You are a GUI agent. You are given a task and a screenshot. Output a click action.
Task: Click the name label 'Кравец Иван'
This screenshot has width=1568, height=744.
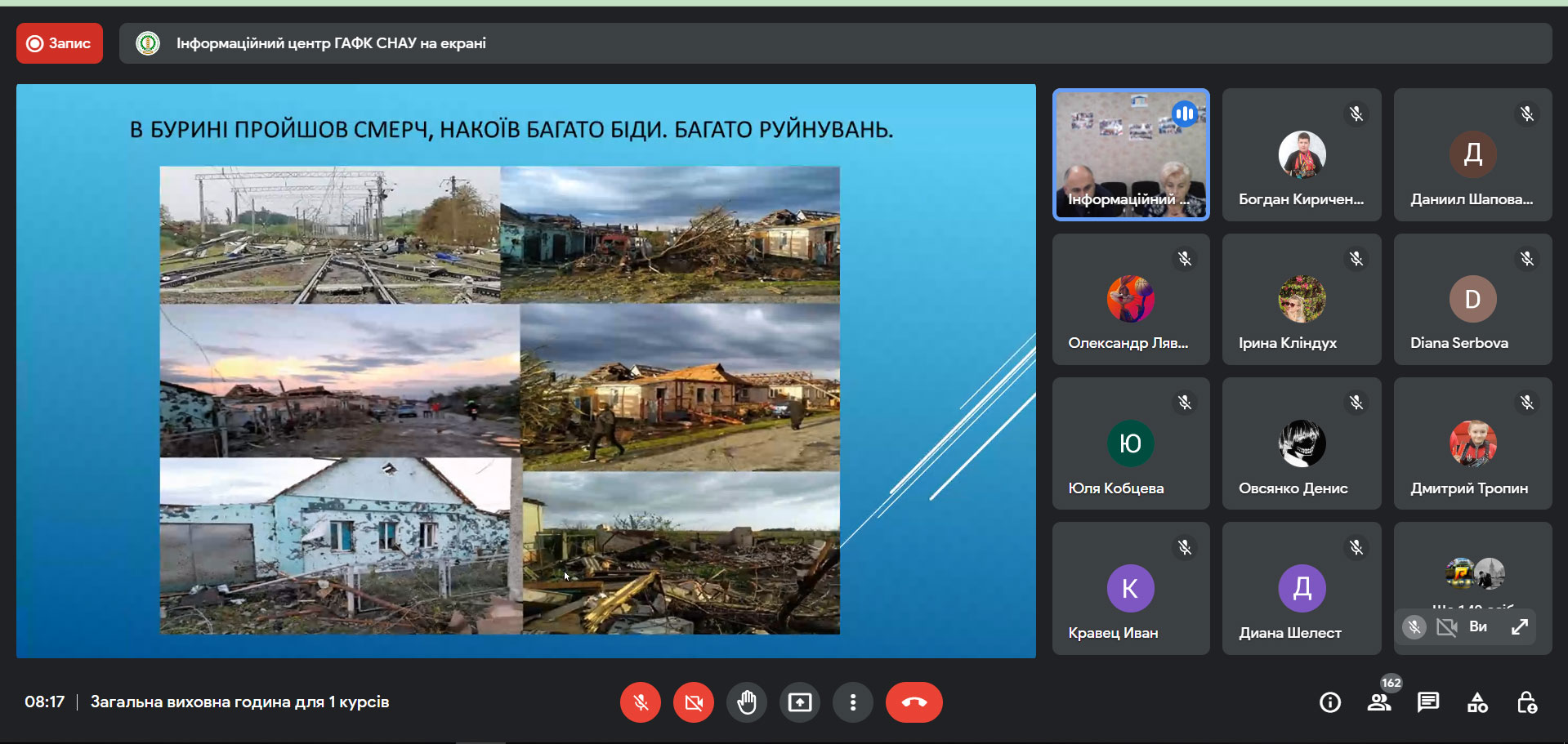point(1113,633)
